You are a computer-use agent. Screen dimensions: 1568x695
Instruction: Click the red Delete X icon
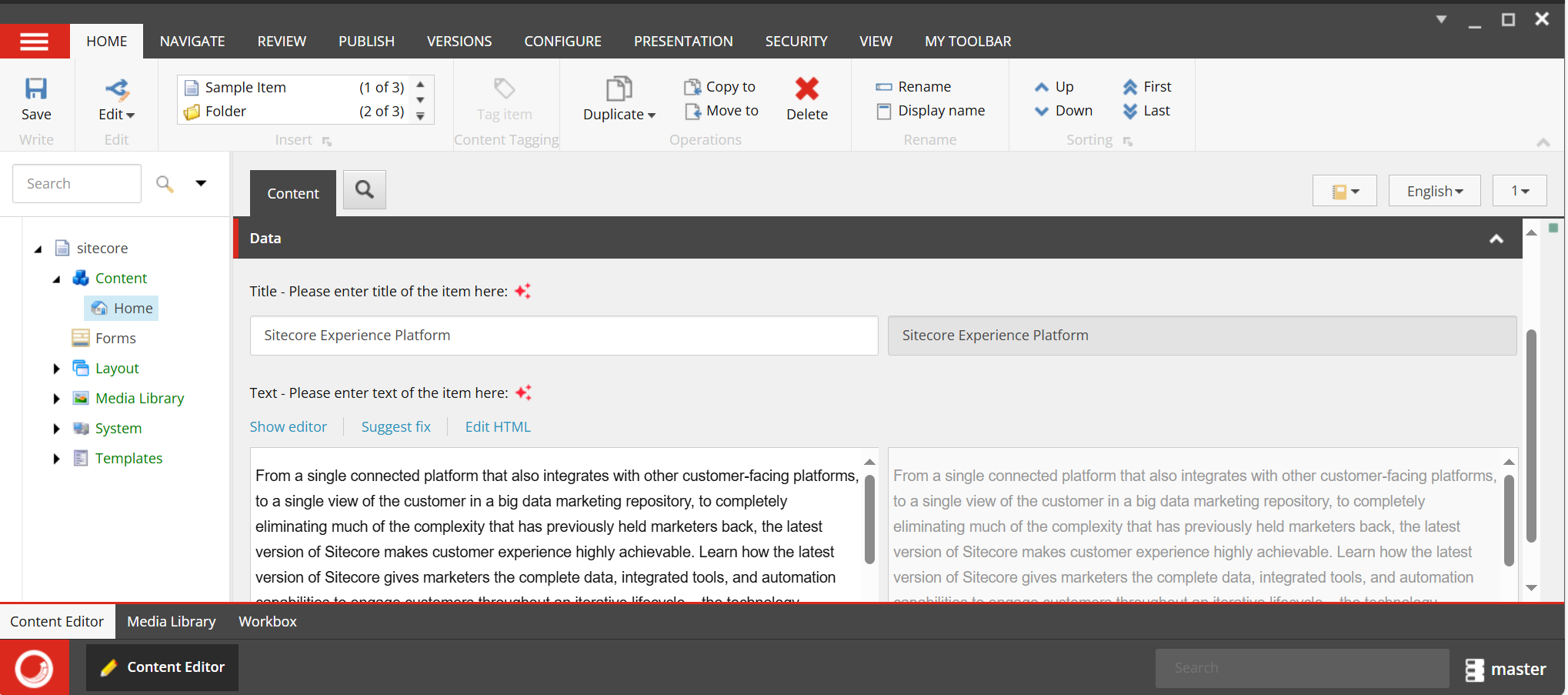pos(807,89)
